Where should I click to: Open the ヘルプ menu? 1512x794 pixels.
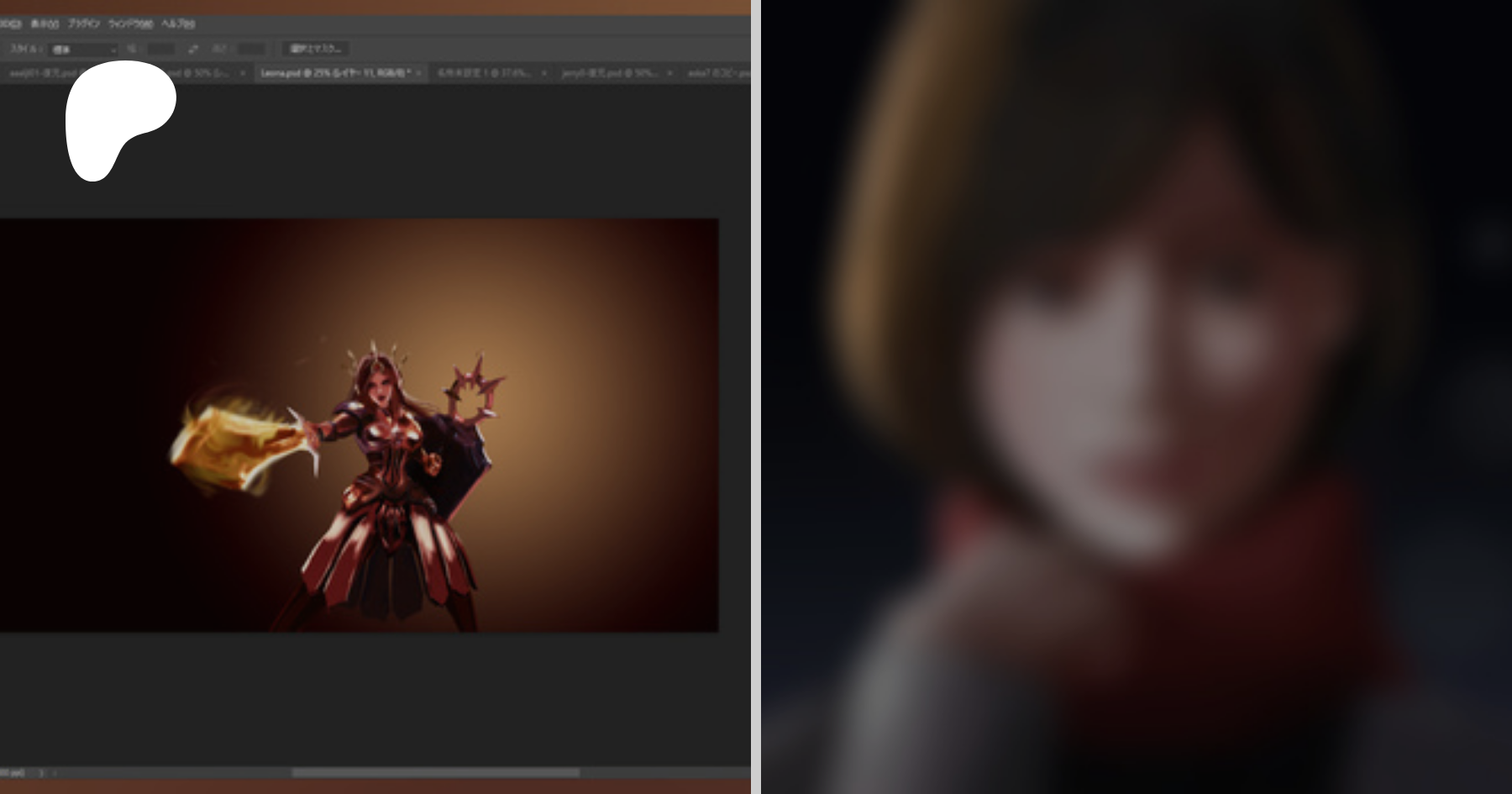click(178, 24)
